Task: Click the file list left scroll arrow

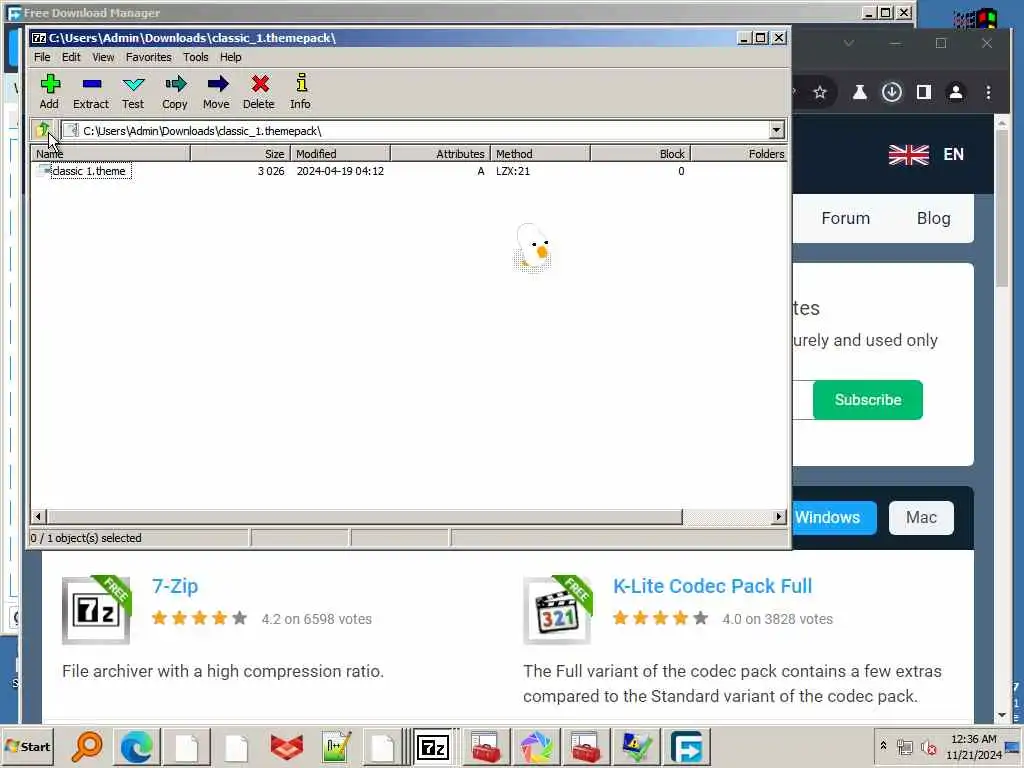Action: (38, 517)
